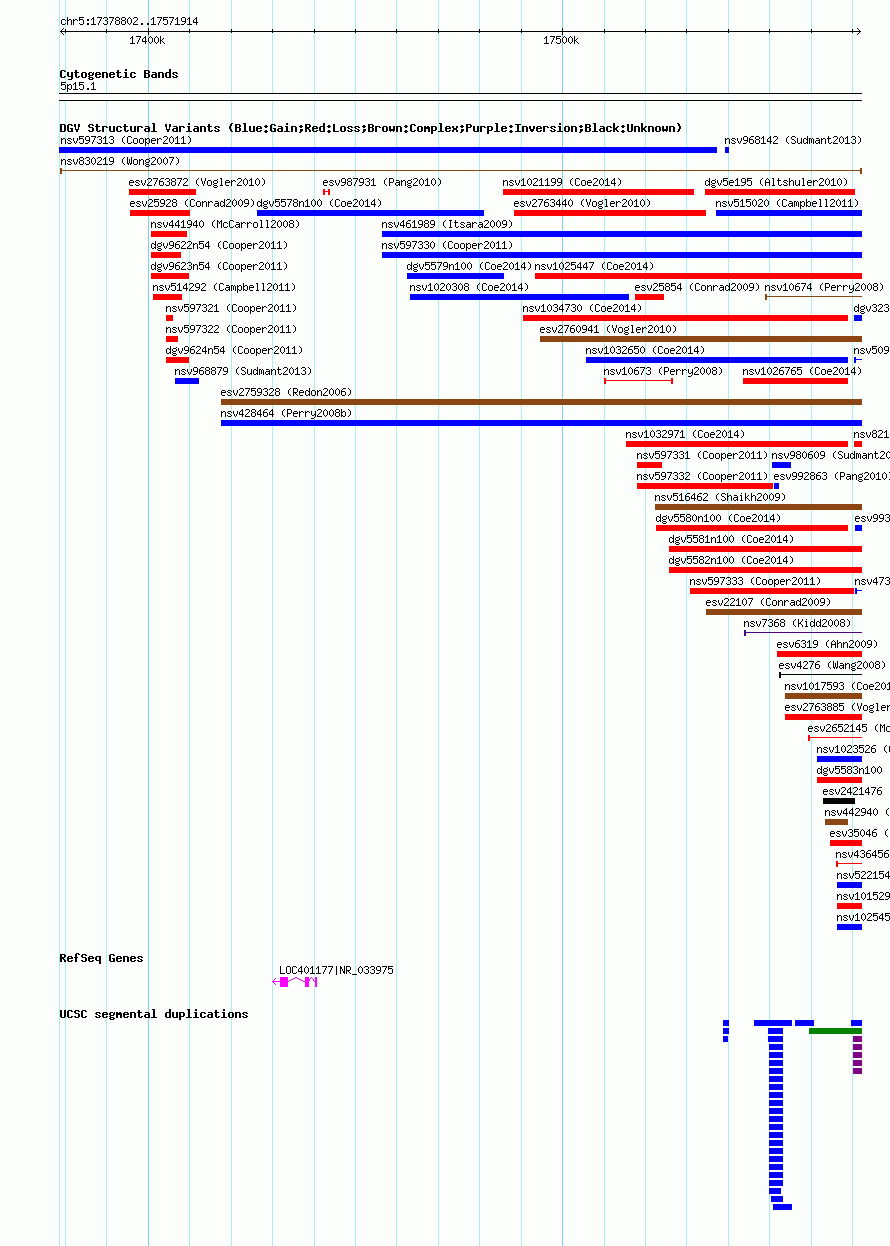Open esv987931 (Pang2010) variant

pos(326,192)
